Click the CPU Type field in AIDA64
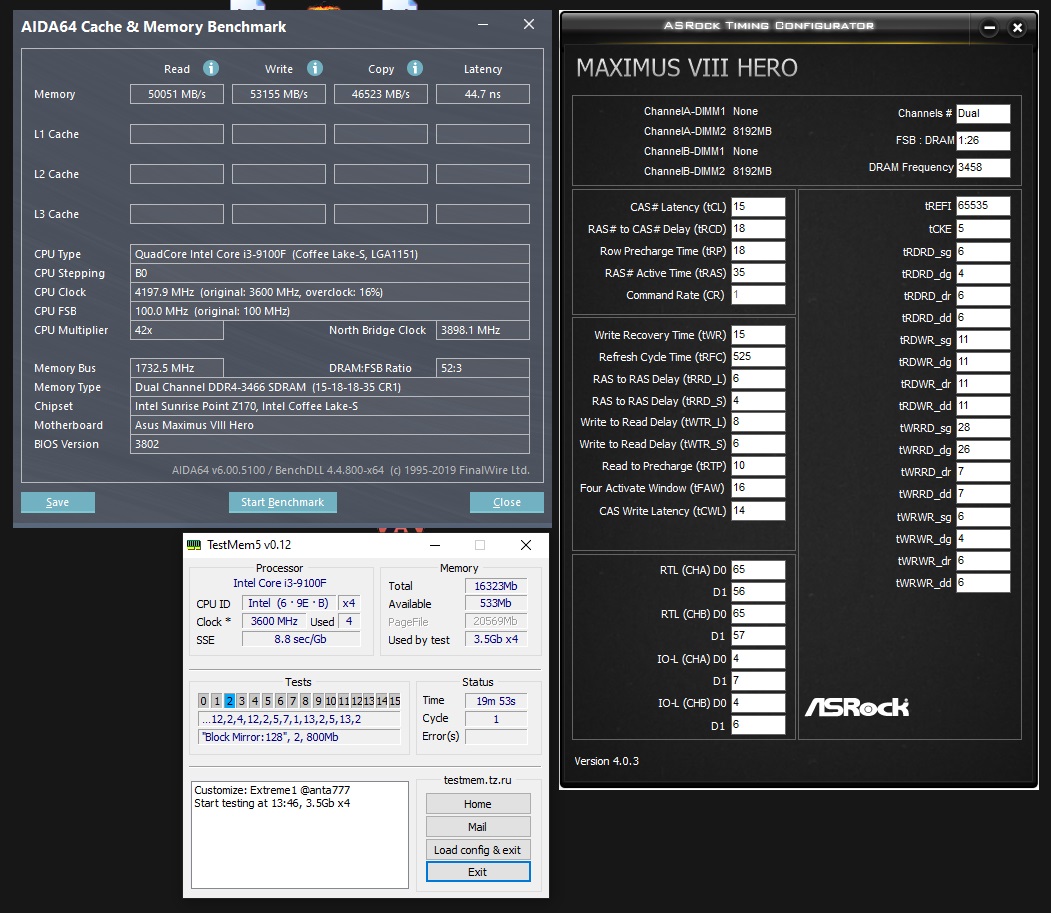 pyautogui.click(x=330, y=254)
